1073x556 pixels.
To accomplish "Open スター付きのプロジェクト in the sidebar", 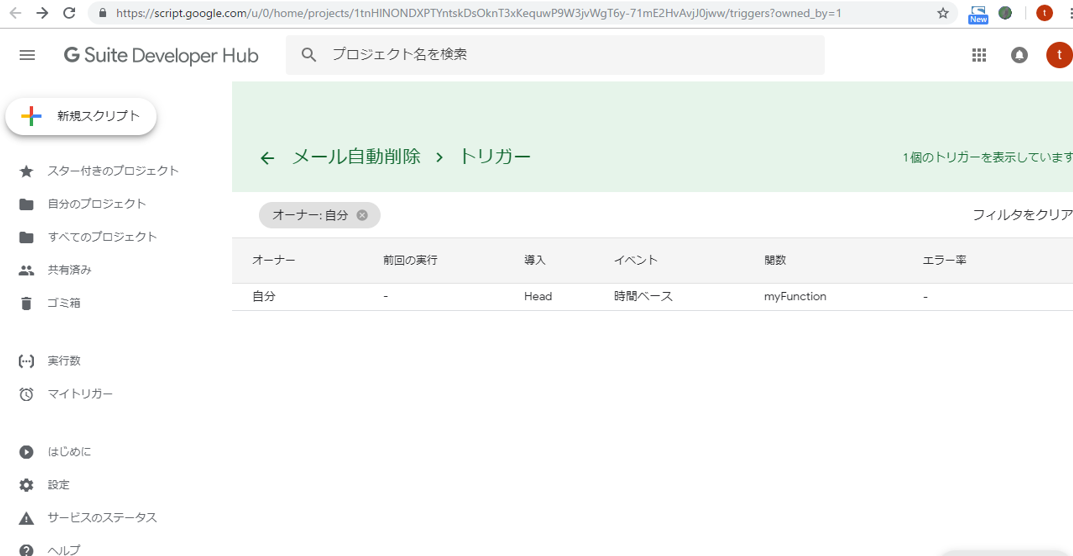I will point(114,171).
